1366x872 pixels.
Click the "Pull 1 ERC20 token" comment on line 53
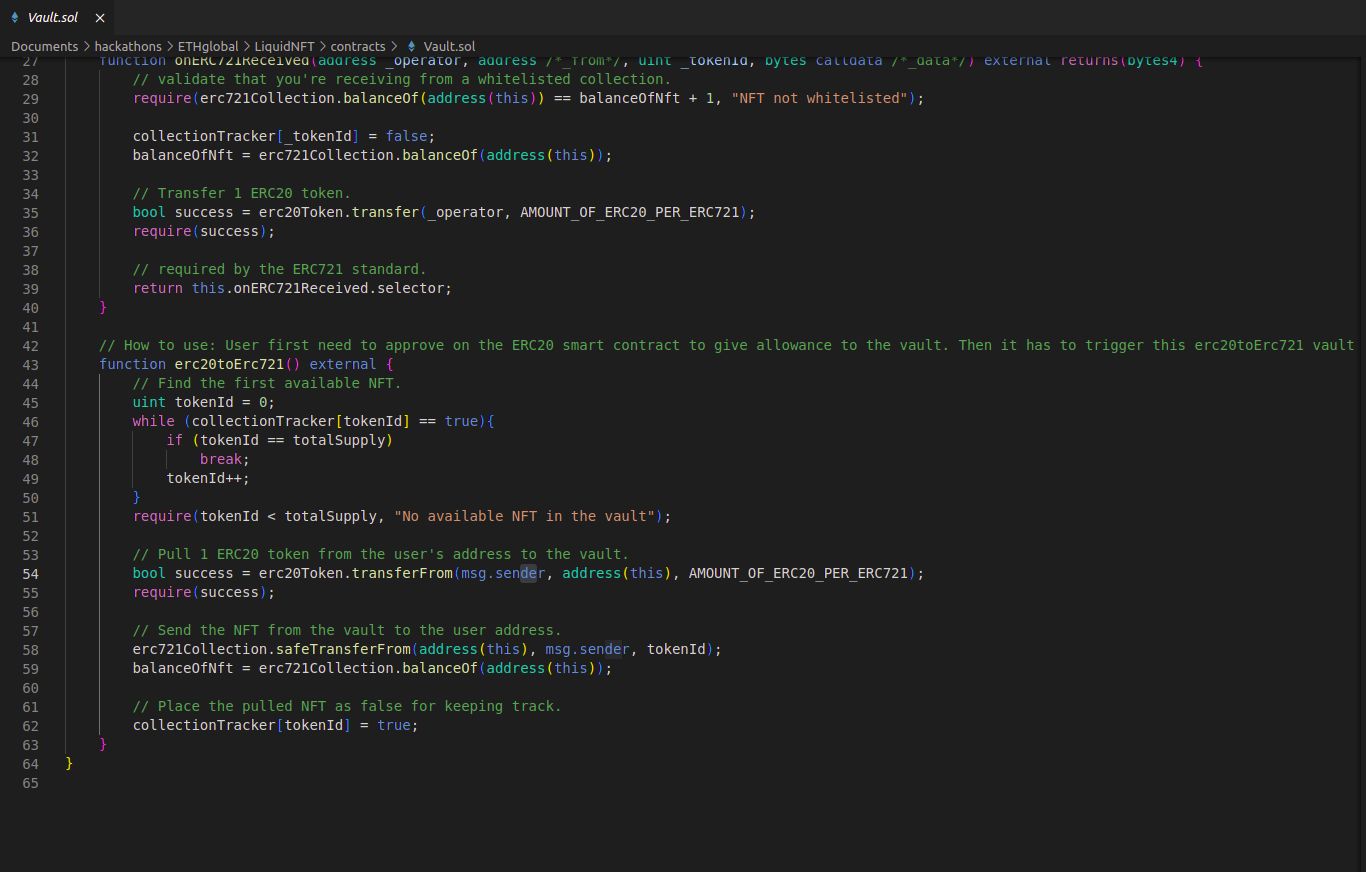click(x=381, y=554)
